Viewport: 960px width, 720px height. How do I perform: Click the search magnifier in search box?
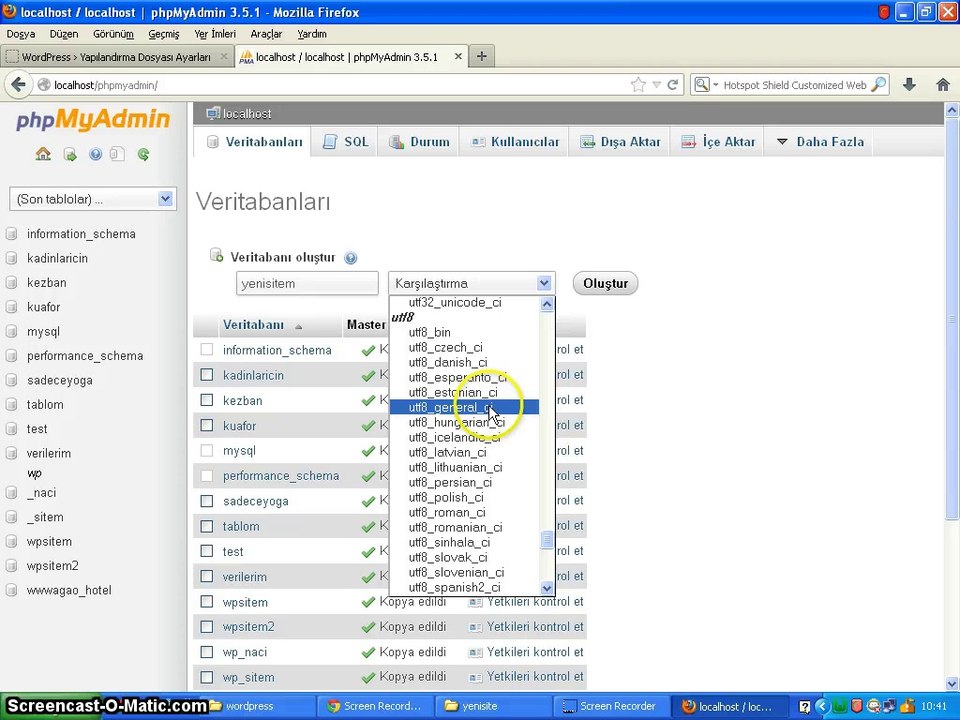point(879,84)
